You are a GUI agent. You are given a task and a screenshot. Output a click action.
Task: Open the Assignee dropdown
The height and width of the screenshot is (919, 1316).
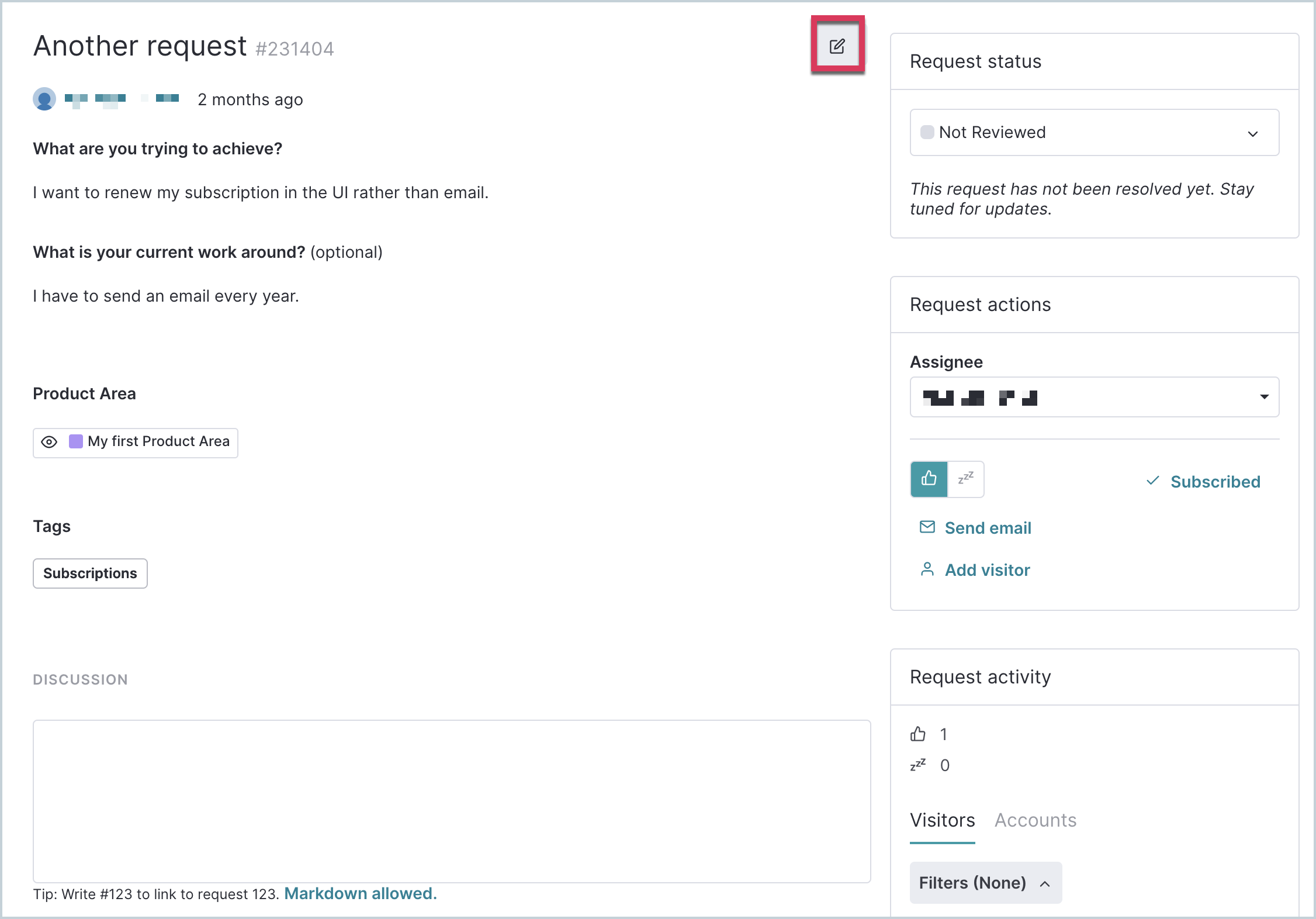(x=1095, y=397)
